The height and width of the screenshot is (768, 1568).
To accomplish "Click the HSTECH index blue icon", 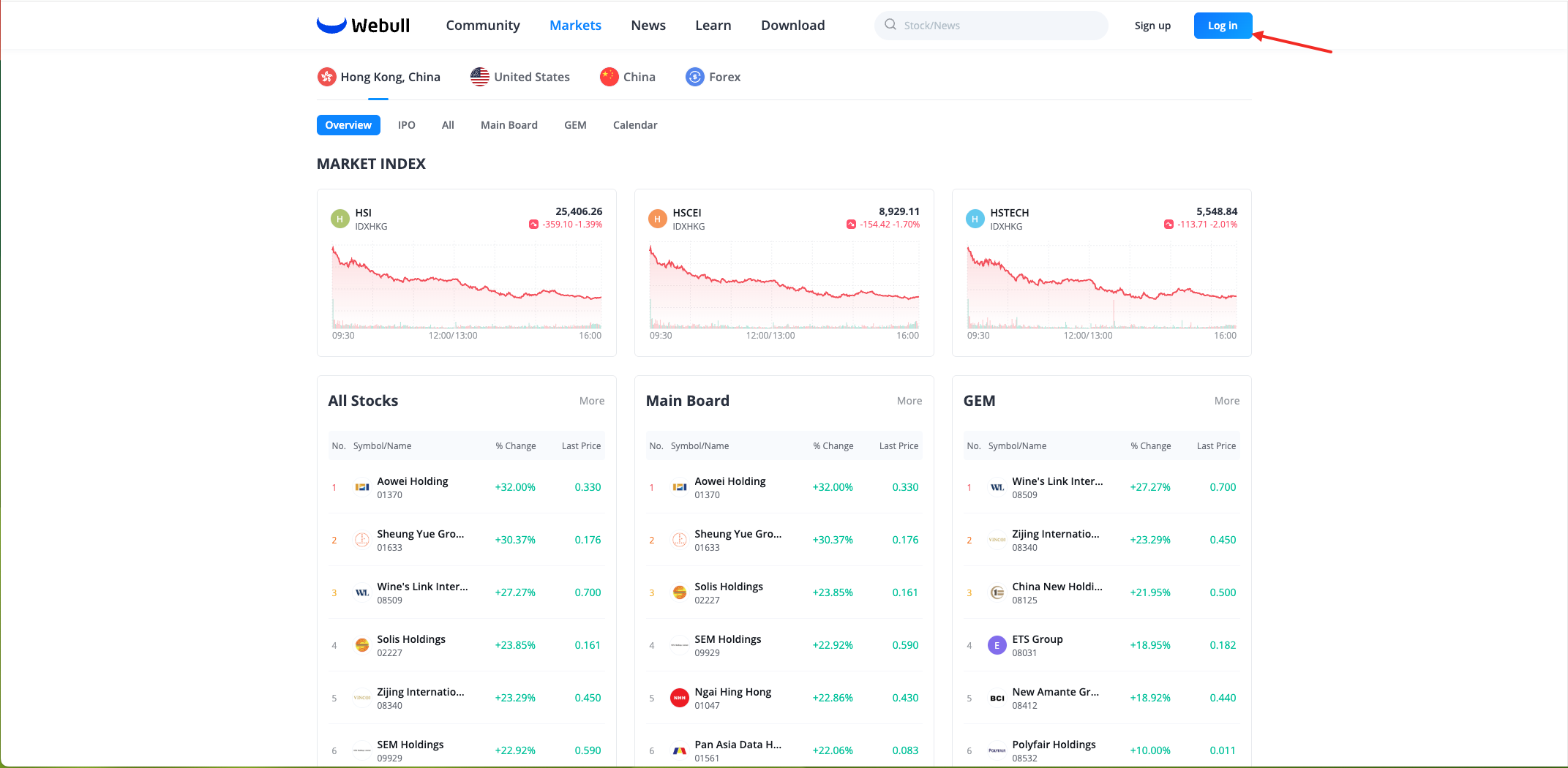I will point(975,219).
